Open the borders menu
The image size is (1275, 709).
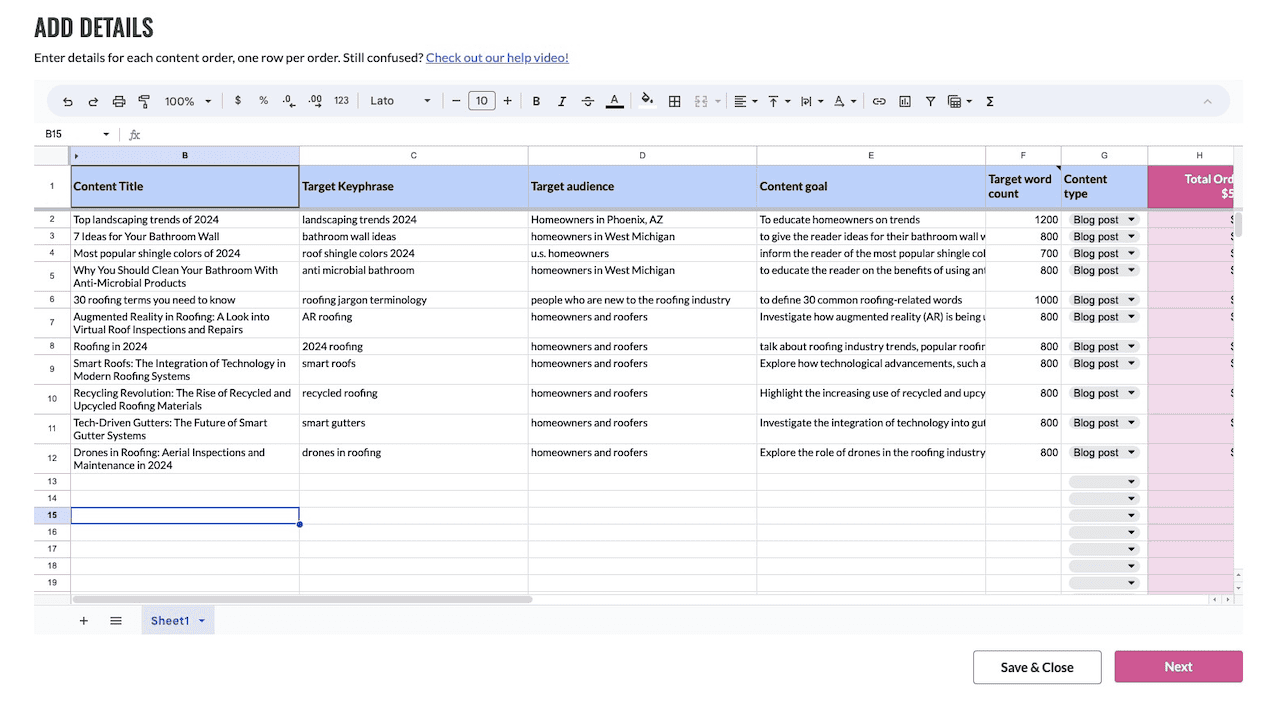coord(675,101)
